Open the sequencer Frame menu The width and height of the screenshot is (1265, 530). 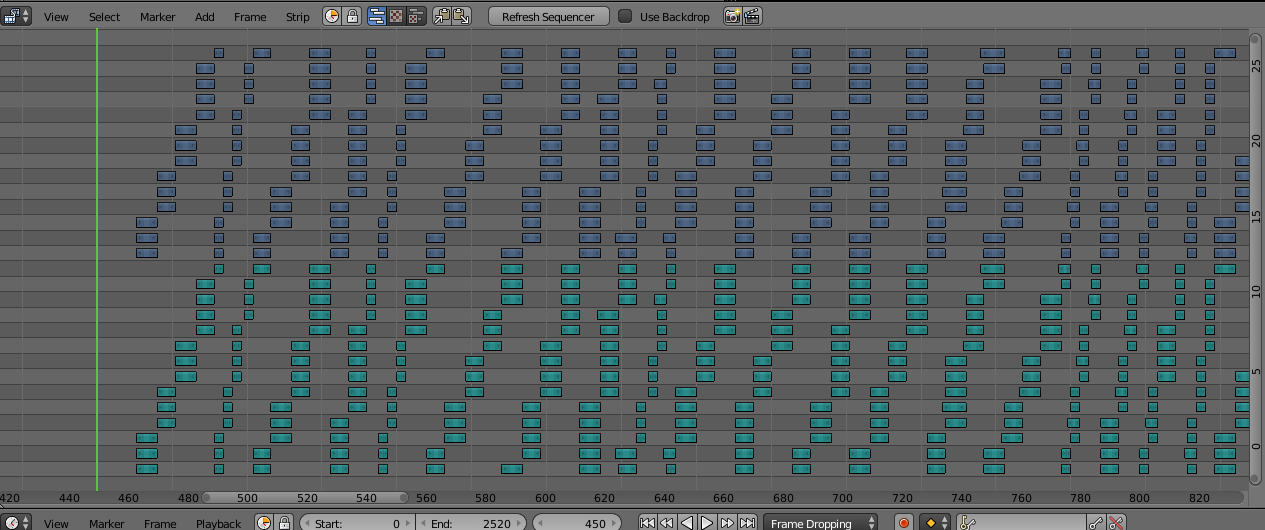250,17
